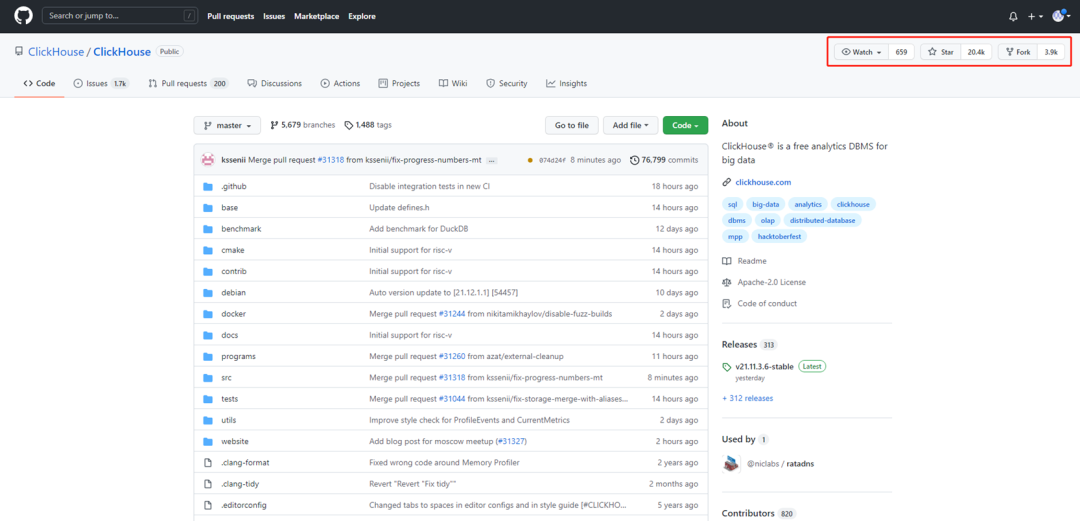Open the utils folder

[229, 420]
